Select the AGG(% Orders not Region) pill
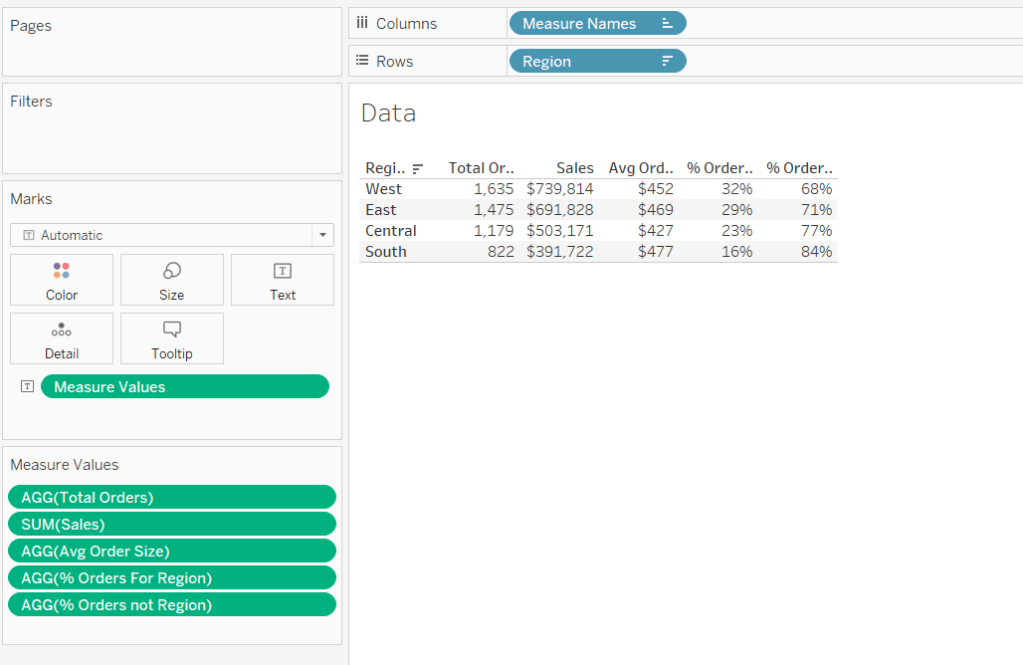The height and width of the screenshot is (665, 1023). tap(171, 605)
